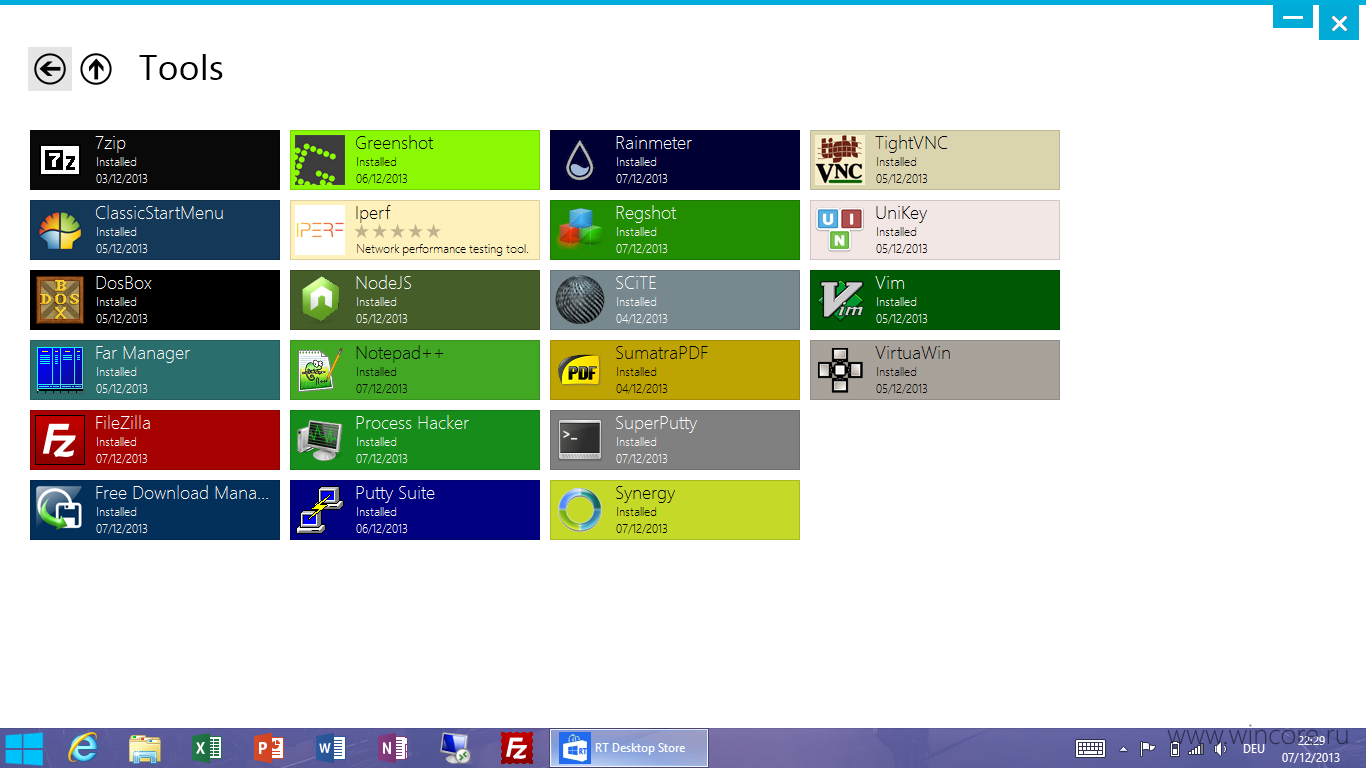Select the Process Hacker title
Screen dimensions: 1366x768
[412, 423]
